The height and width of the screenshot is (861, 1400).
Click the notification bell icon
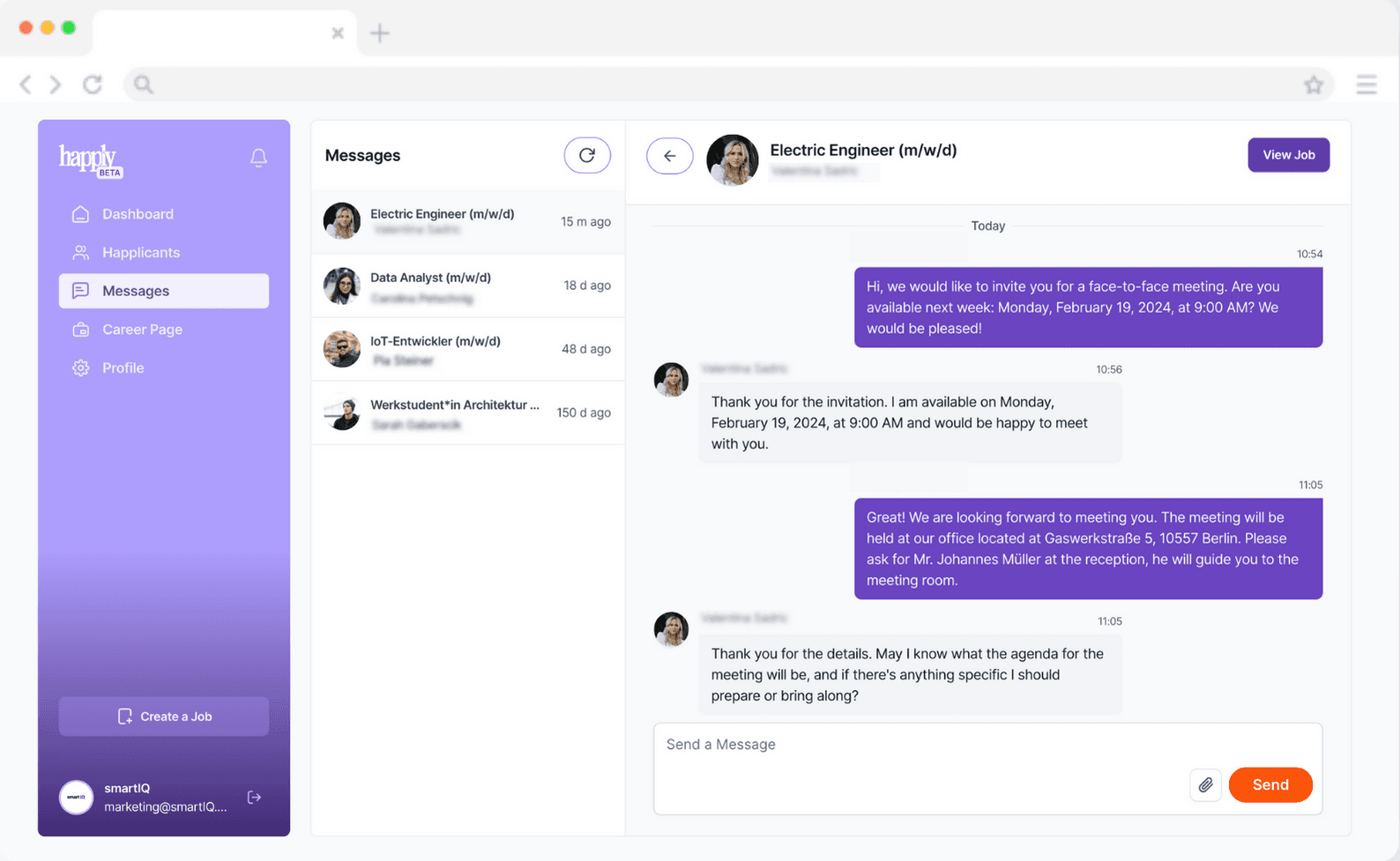258,158
